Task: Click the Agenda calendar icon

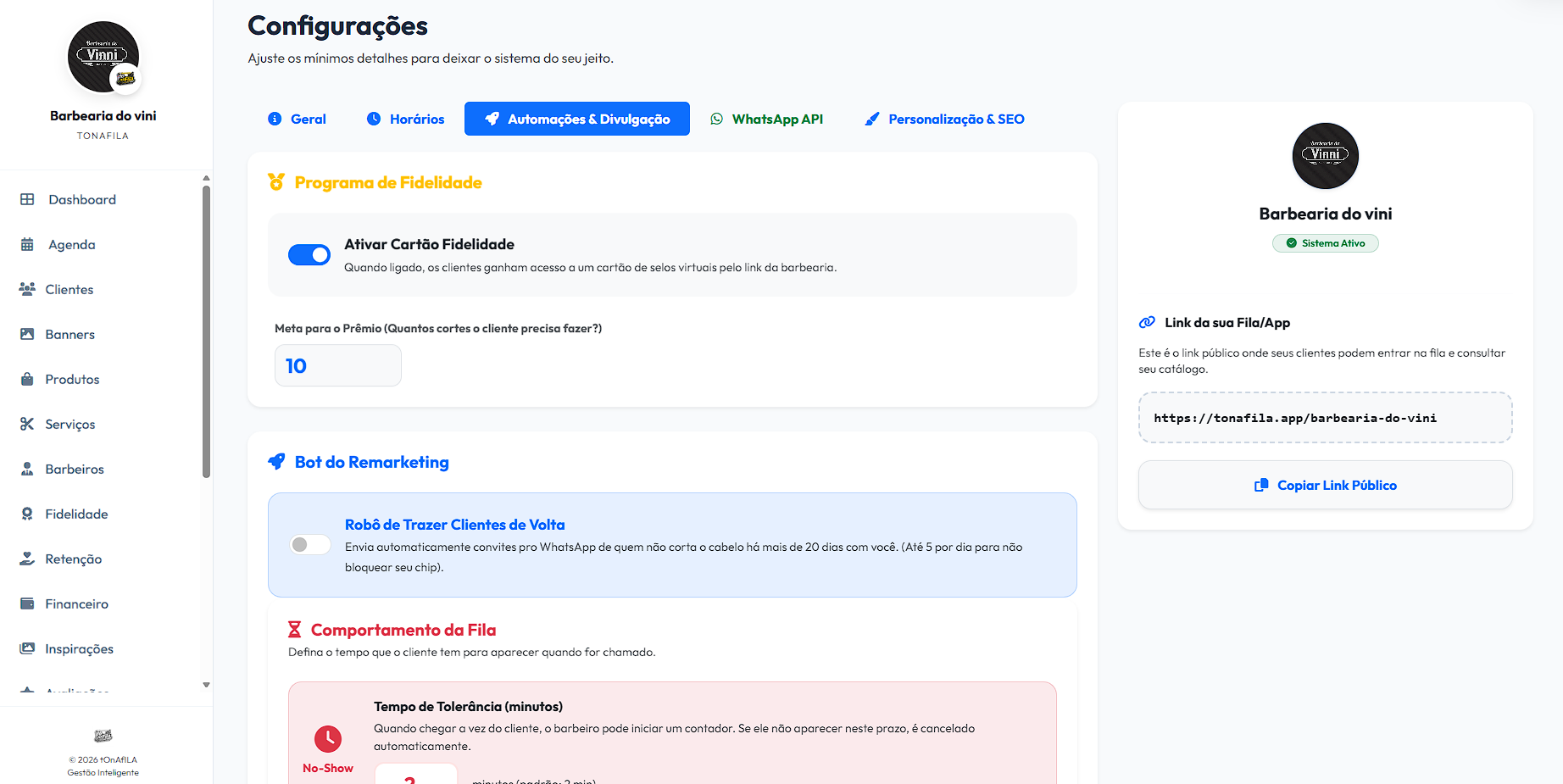Action: (x=27, y=244)
